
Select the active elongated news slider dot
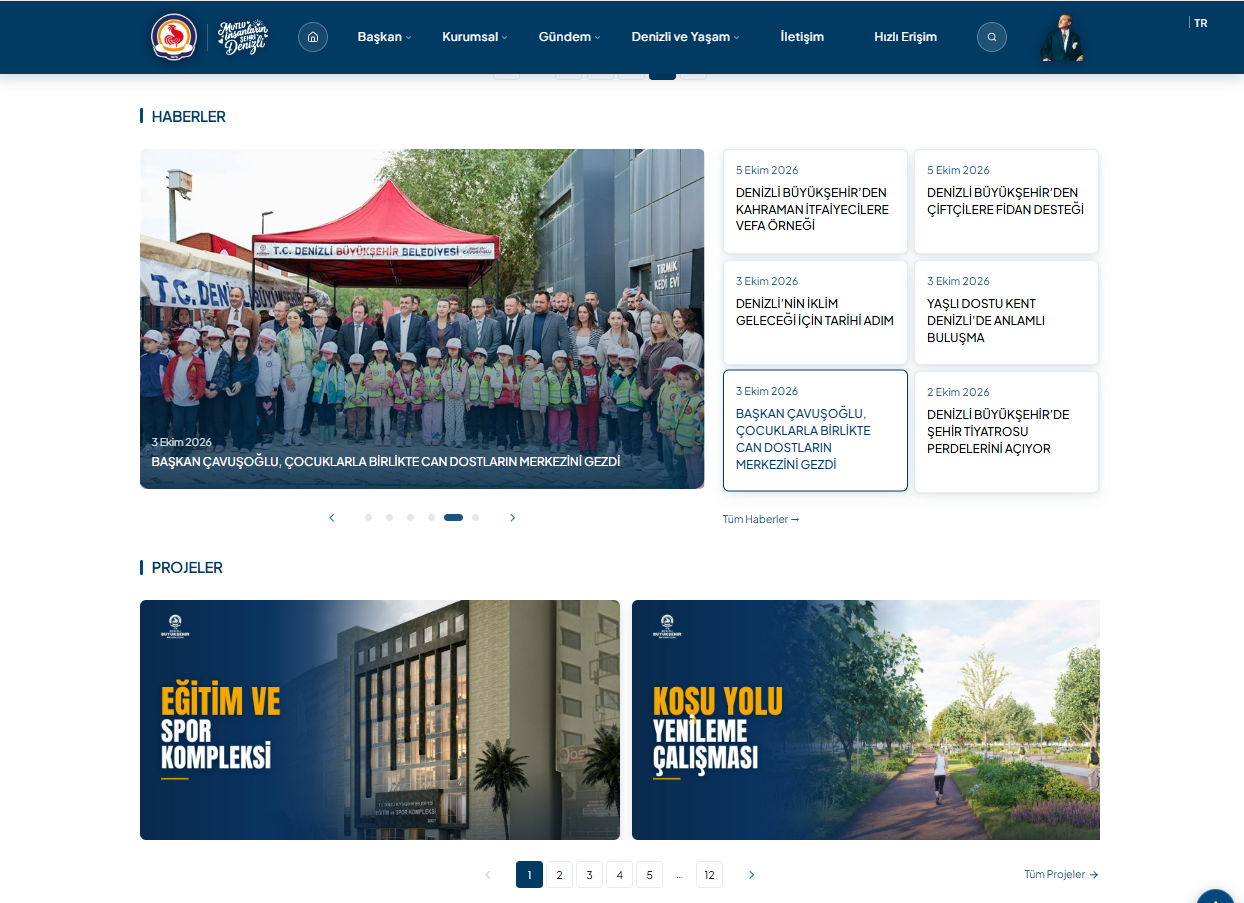point(453,517)
